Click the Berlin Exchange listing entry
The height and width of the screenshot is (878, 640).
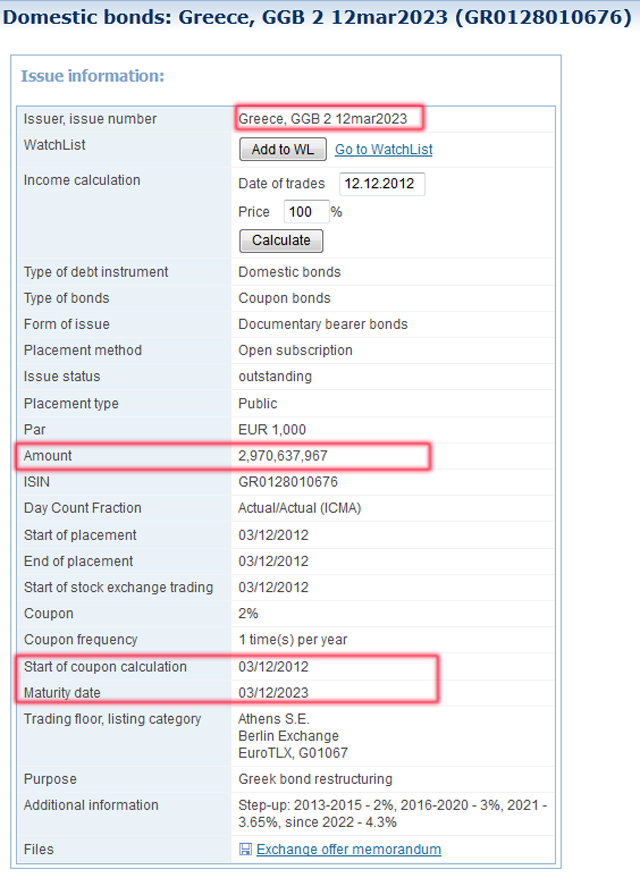point(288,736)
